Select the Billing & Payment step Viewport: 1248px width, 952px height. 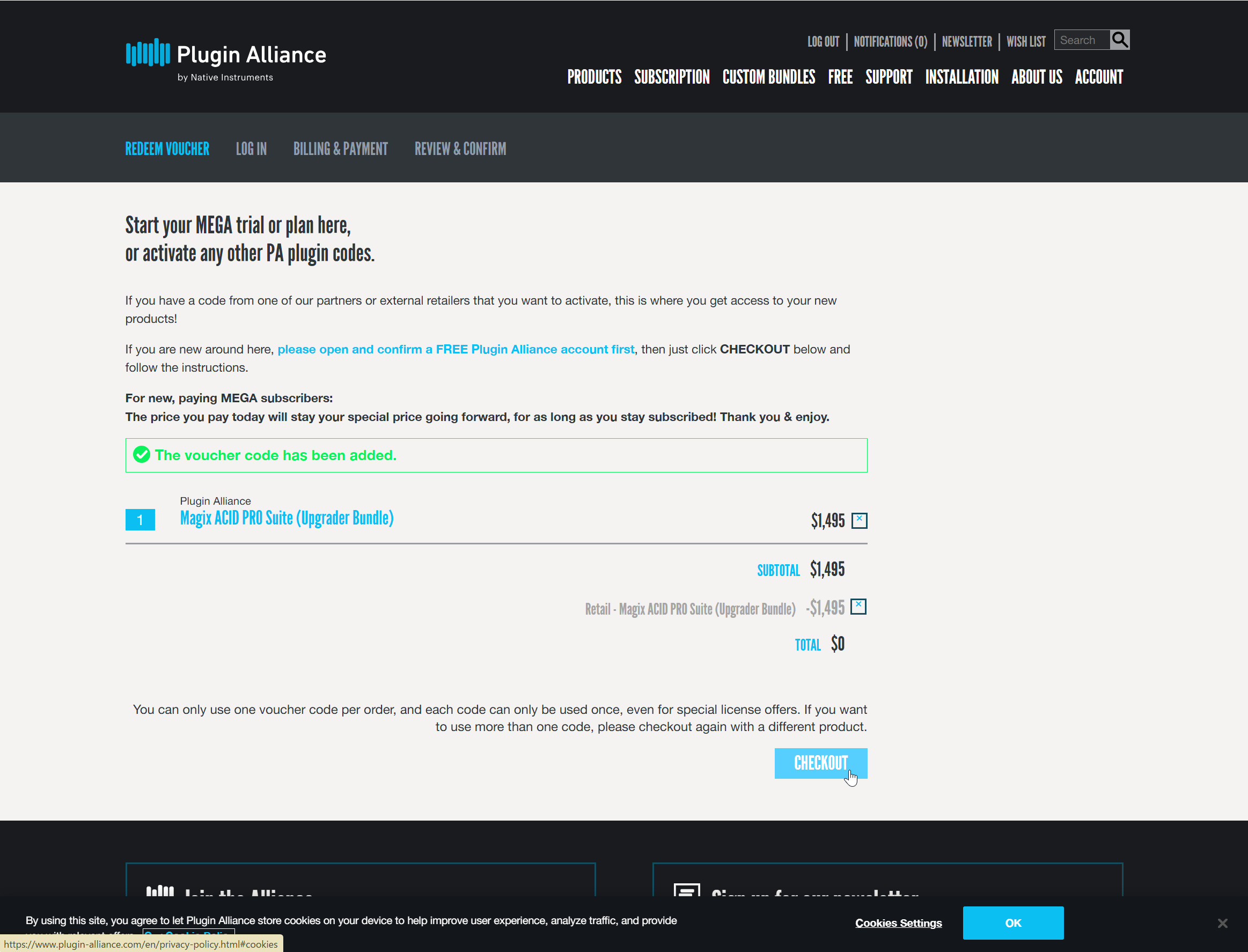(341, 149)
